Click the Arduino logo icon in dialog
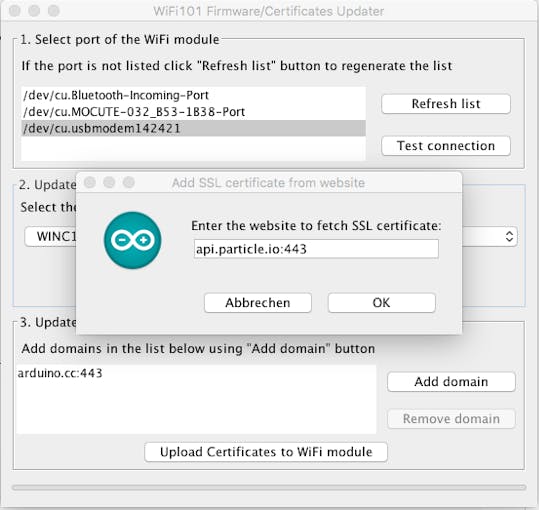Viewport: 539px width, 510px height. (x=133, y=240)
